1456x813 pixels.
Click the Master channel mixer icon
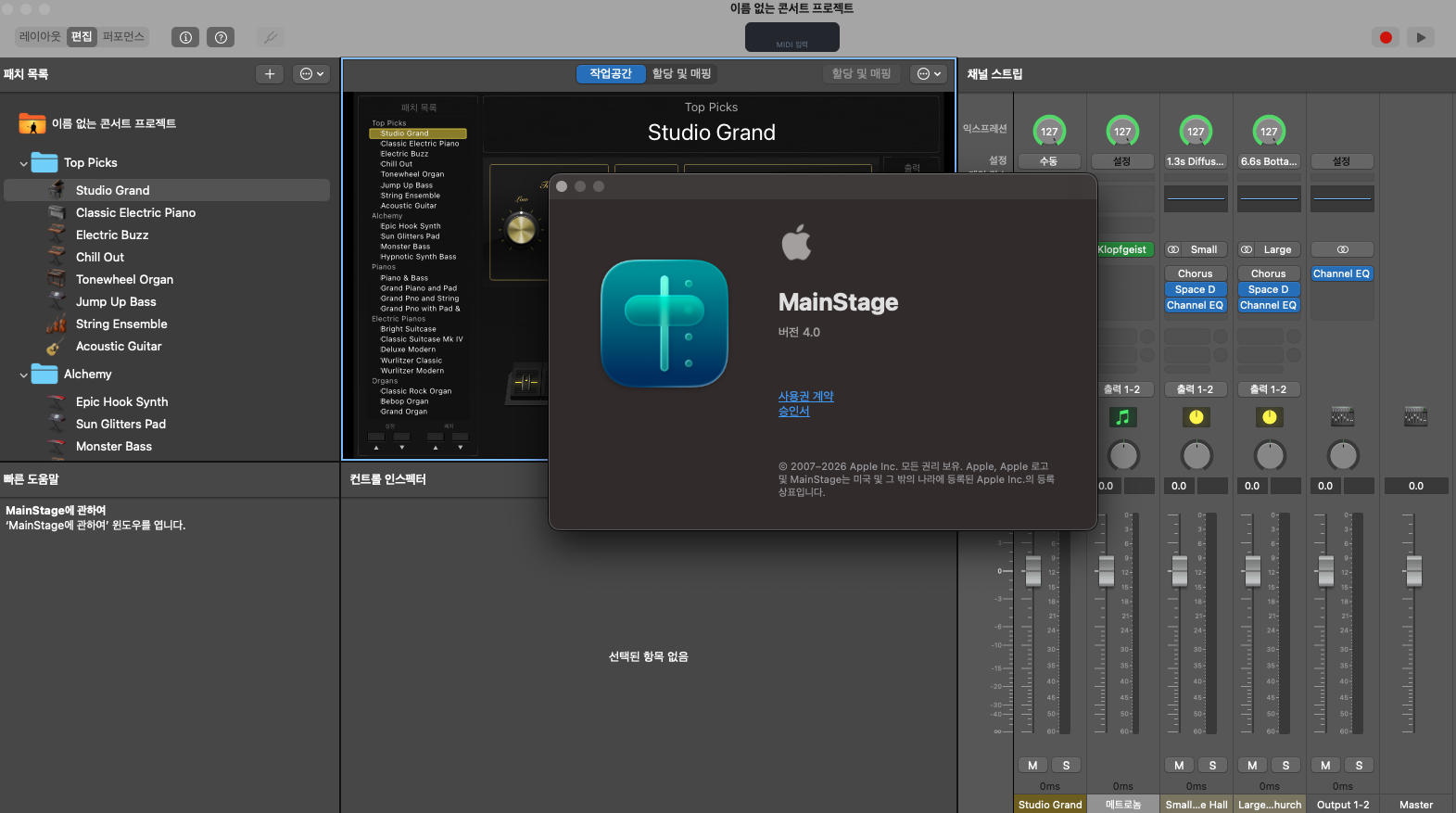tap(1415, 417)
